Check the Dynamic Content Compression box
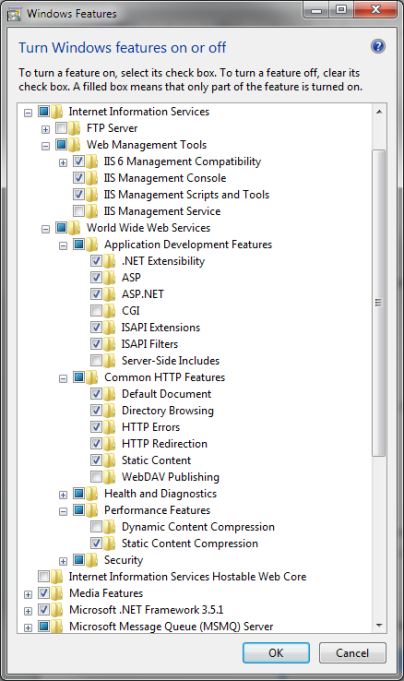This screenshot has width=404, height=681. 96,527
